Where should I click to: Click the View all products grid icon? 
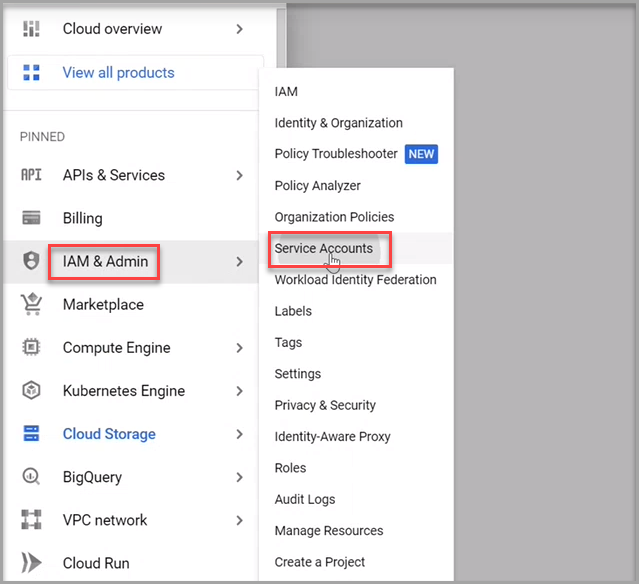[x=31, y=72]
